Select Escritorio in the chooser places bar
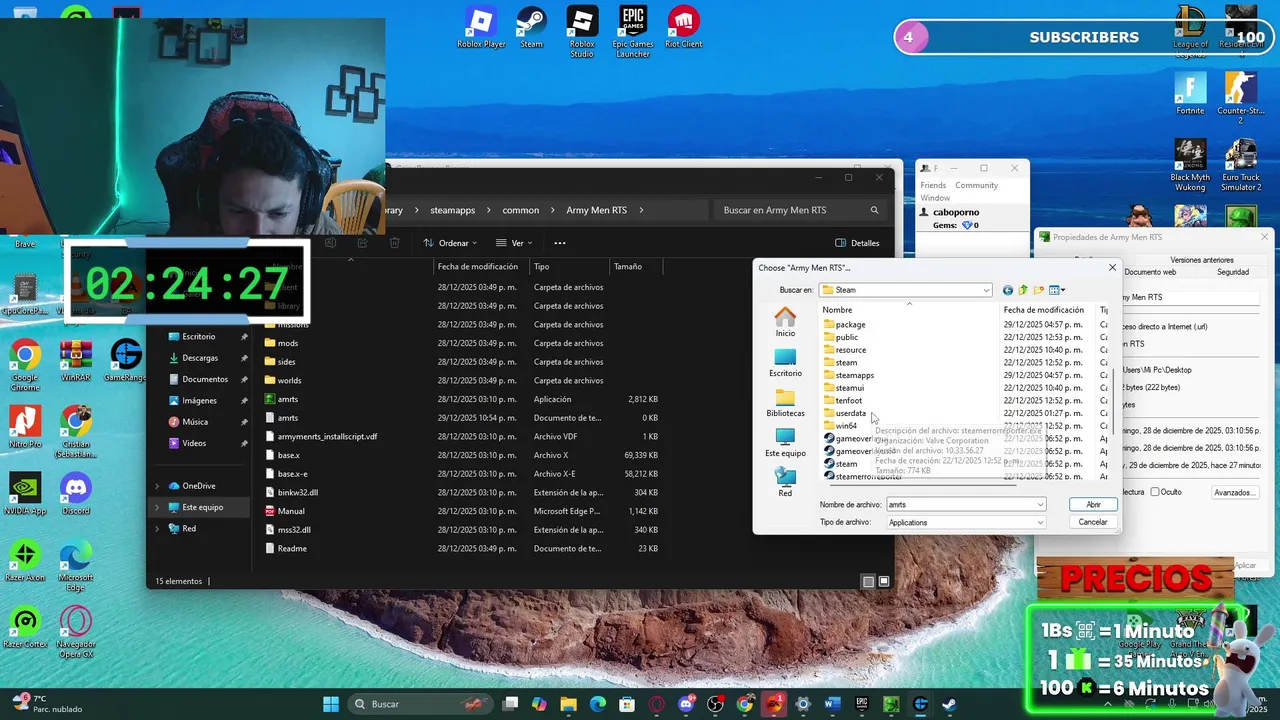1280x720 pixels. pos(785,363)
